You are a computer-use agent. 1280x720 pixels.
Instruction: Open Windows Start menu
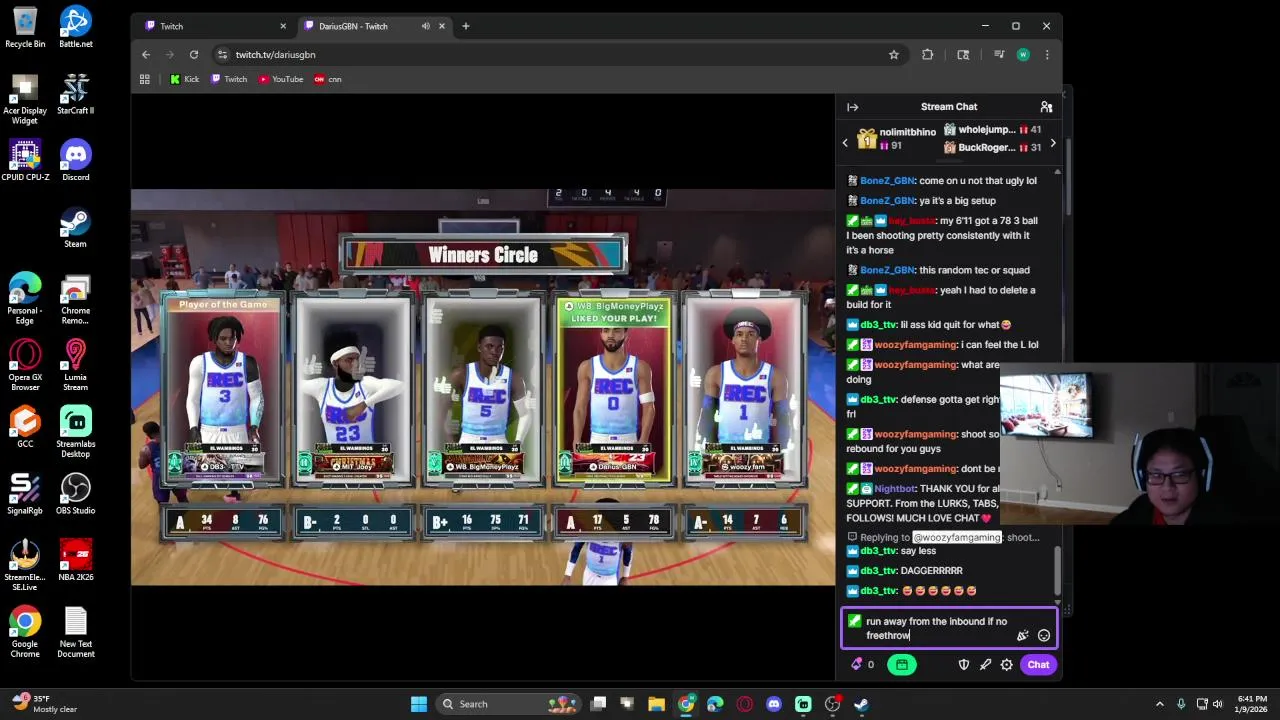click(x=419, y=704)
